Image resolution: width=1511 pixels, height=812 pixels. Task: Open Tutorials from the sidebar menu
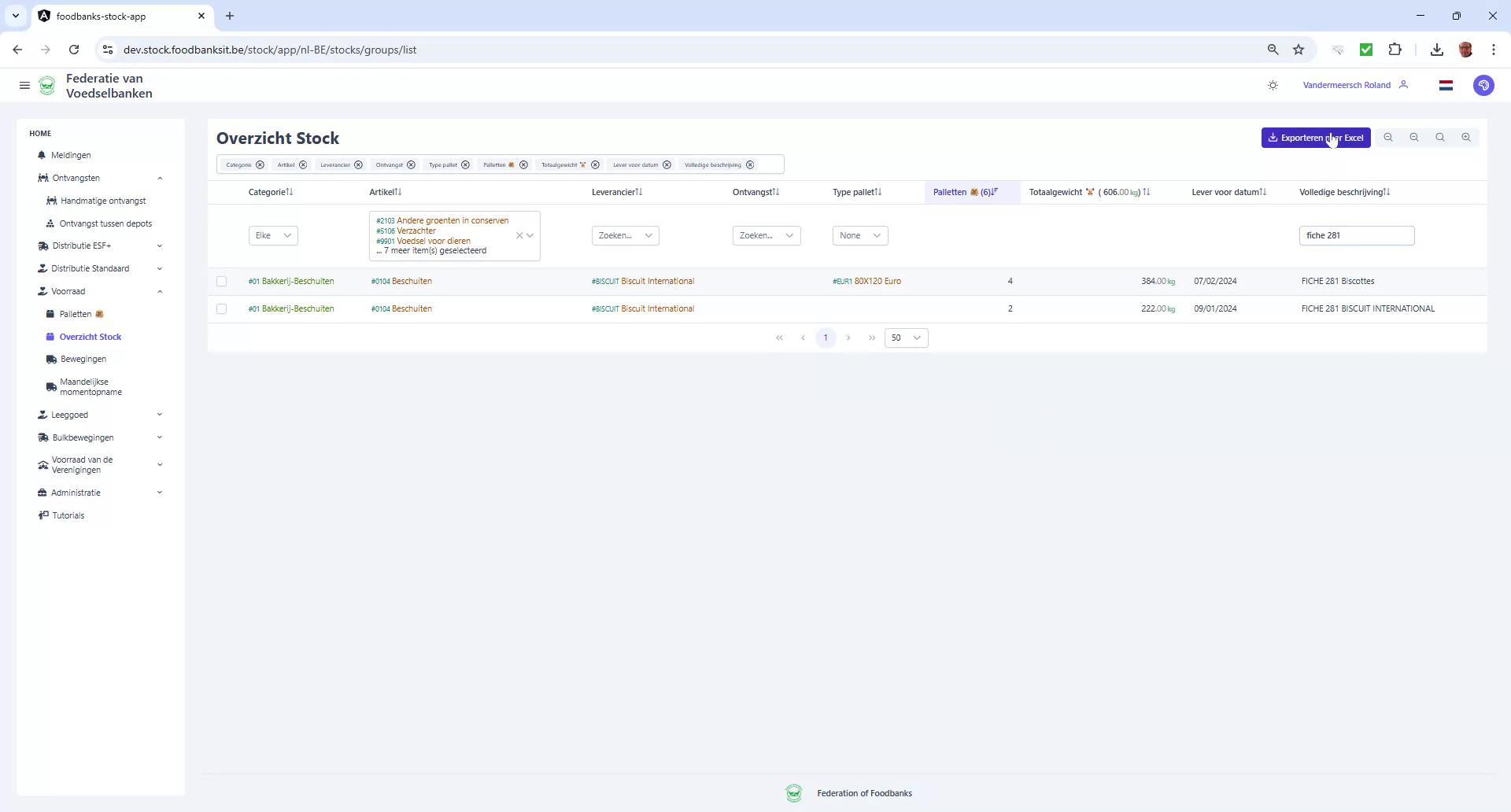(68, 515)
